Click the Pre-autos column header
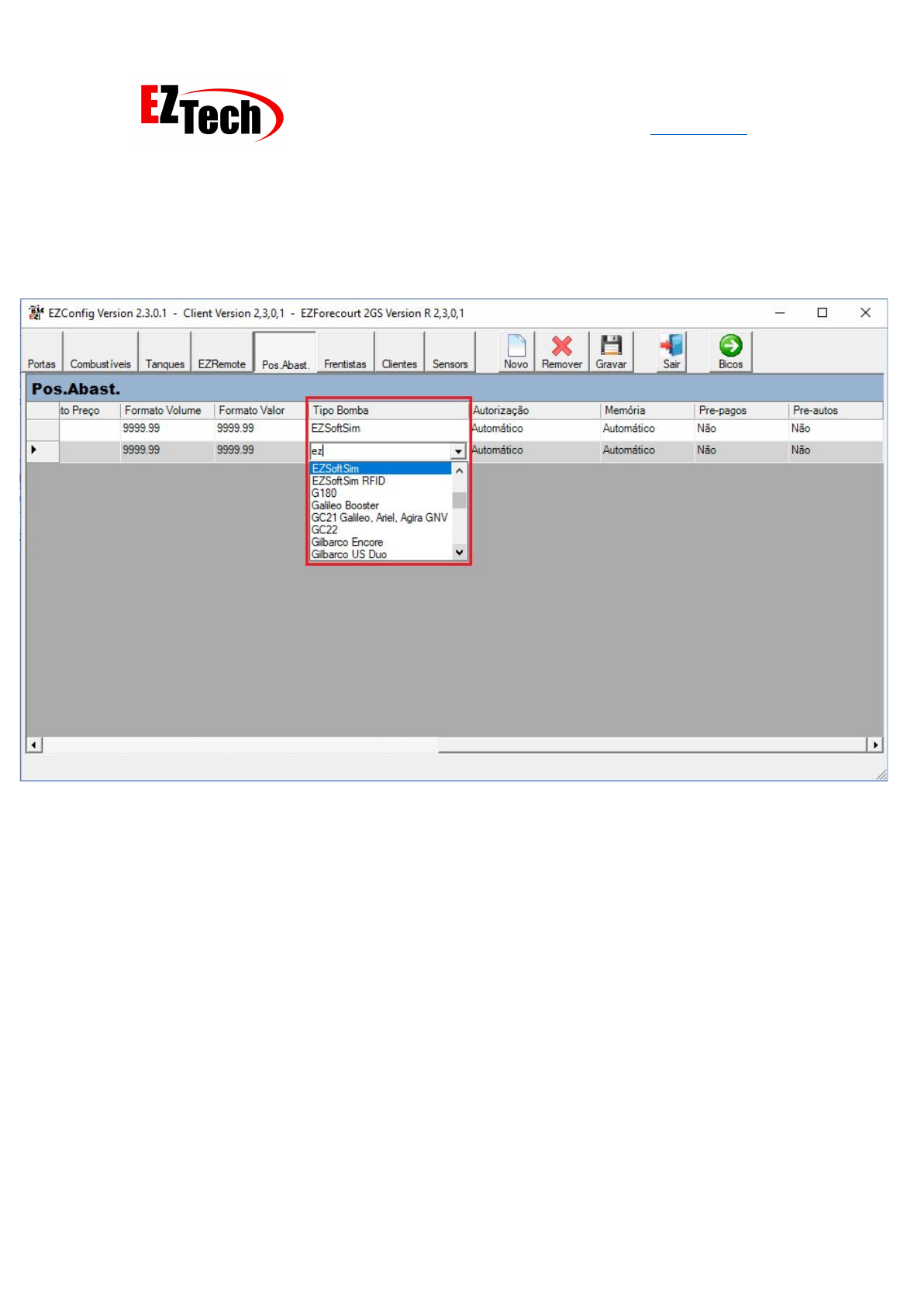The image size is (924, 1307). 836,411
